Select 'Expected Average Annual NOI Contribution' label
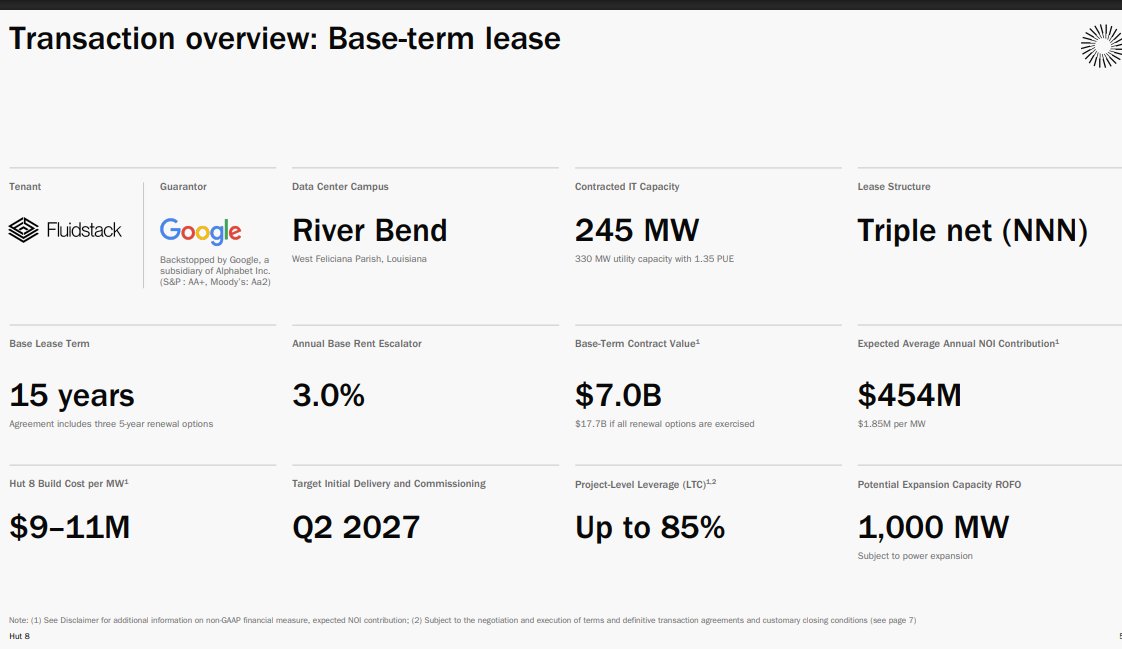1122x649 pixels. (958, 343)
